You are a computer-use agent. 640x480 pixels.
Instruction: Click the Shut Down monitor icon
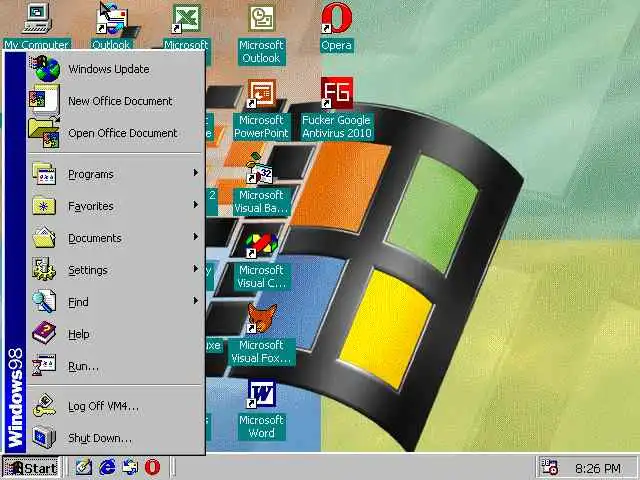click(44, 437)
